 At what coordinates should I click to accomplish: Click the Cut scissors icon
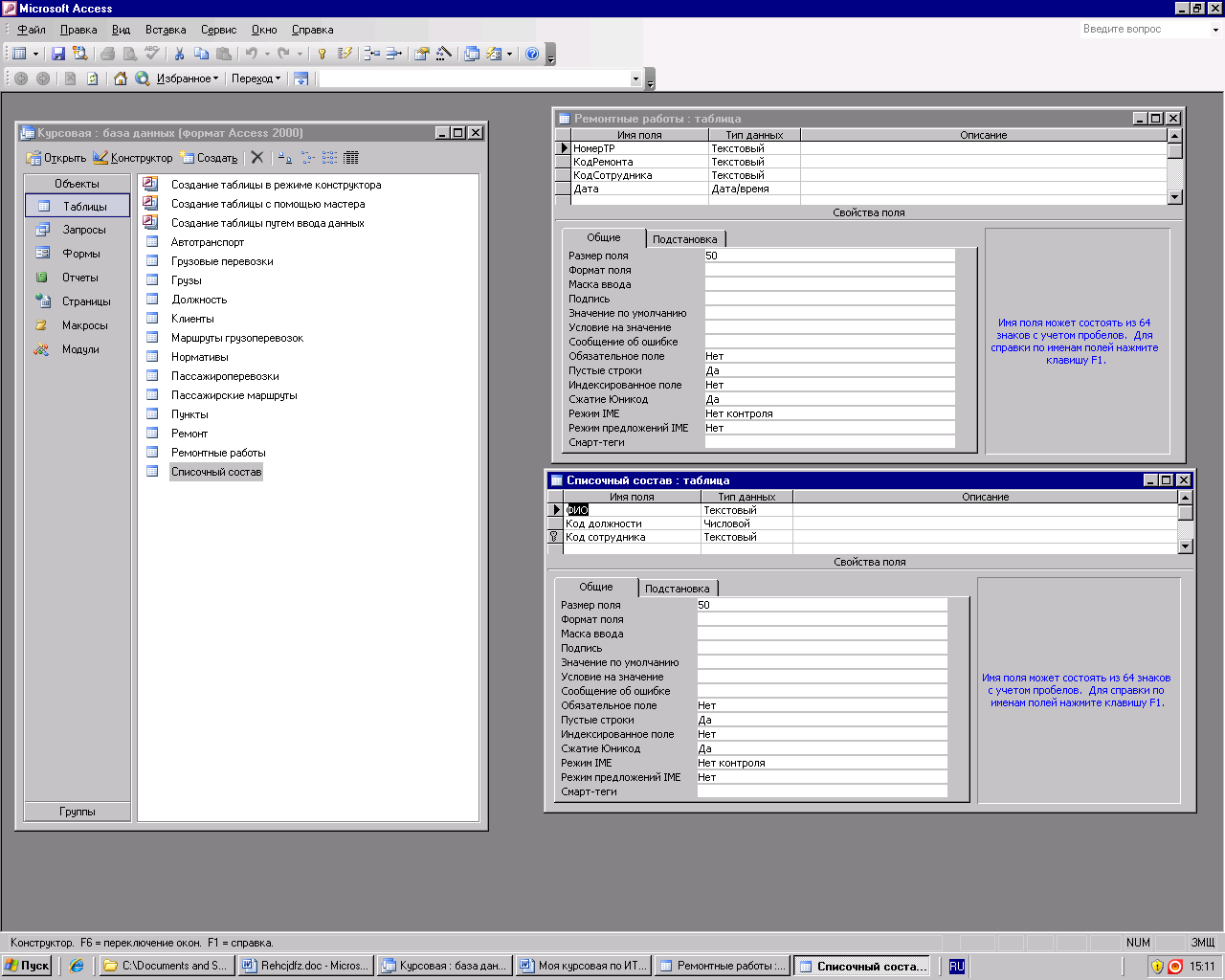tap(179, 55)
